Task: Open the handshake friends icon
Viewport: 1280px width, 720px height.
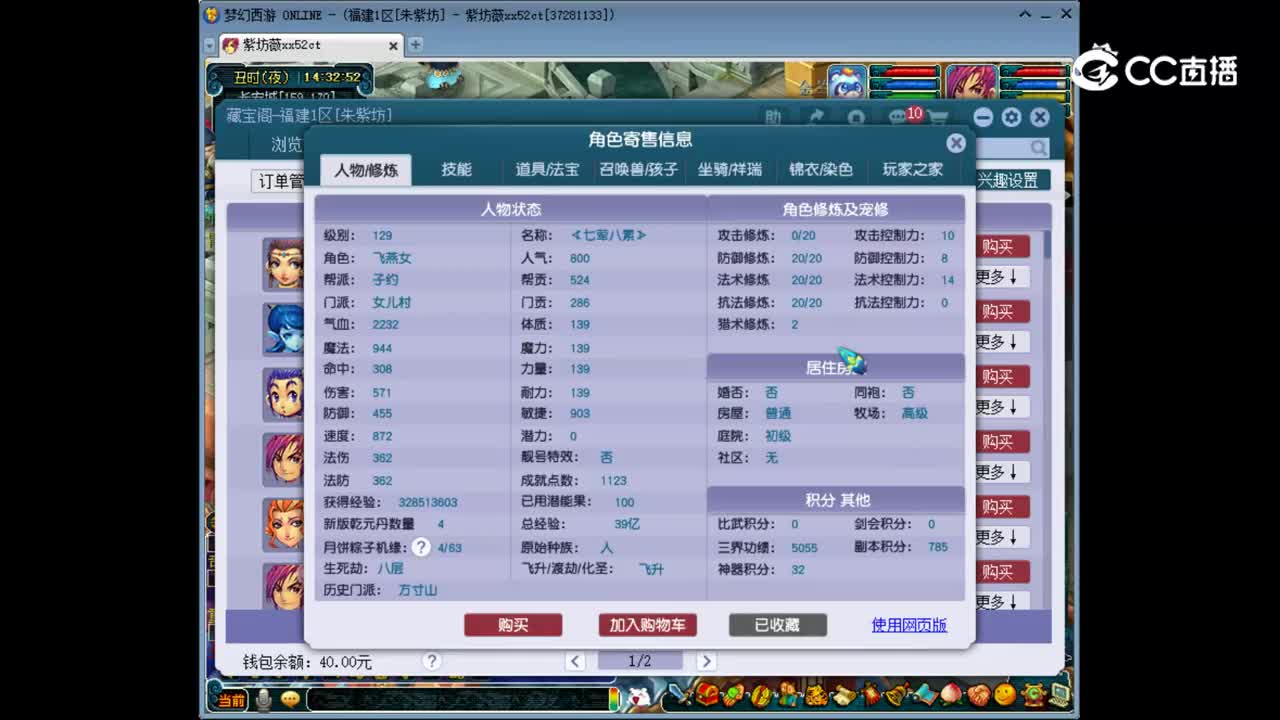Action: (x=979, y=695)
